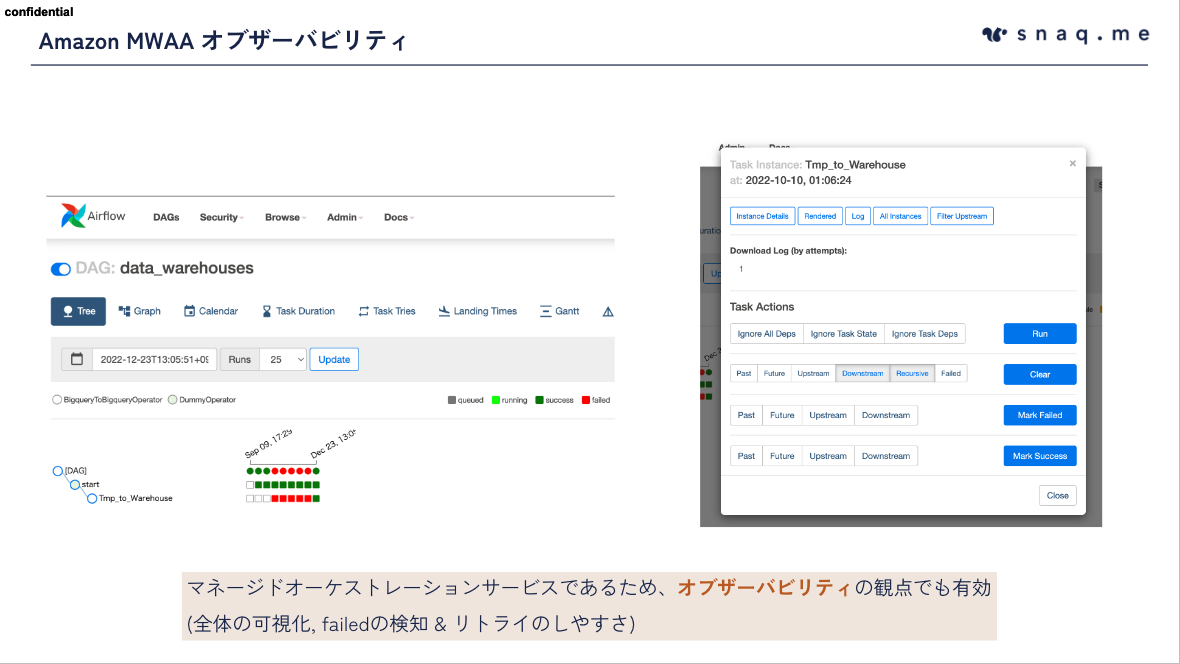Toggle Past in the Clear row
Screen dimensions: 1180x664
(x=744, y=373)
